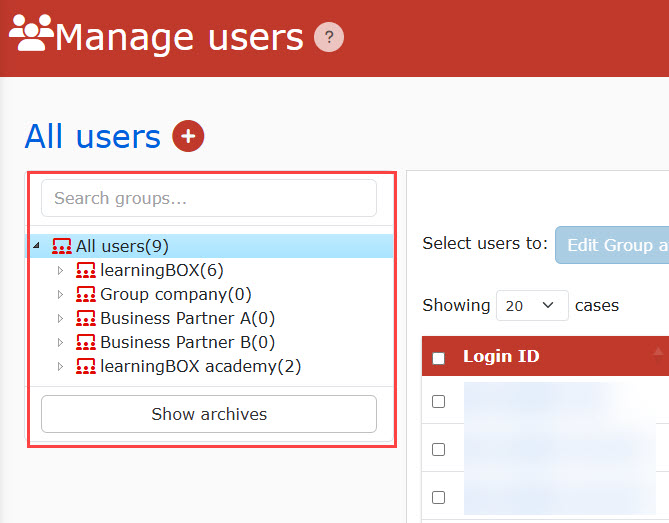The image size is (669, 523).
Task: Click the Manage users people icon
Action: [x=31, y=36]
